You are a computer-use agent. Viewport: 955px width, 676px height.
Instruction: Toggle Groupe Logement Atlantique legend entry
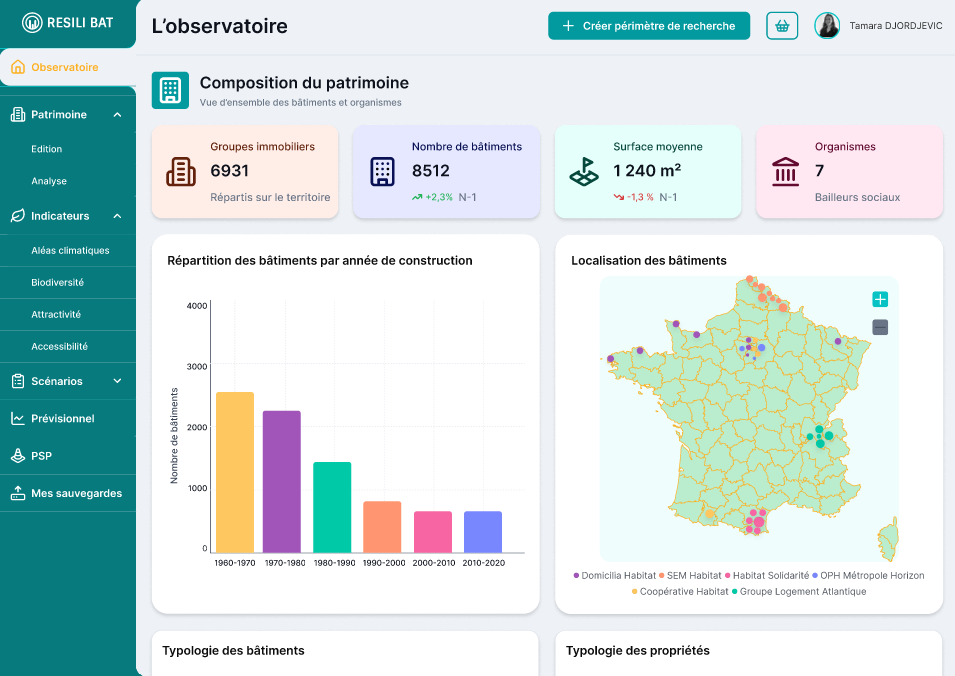(x=798, y=592)
